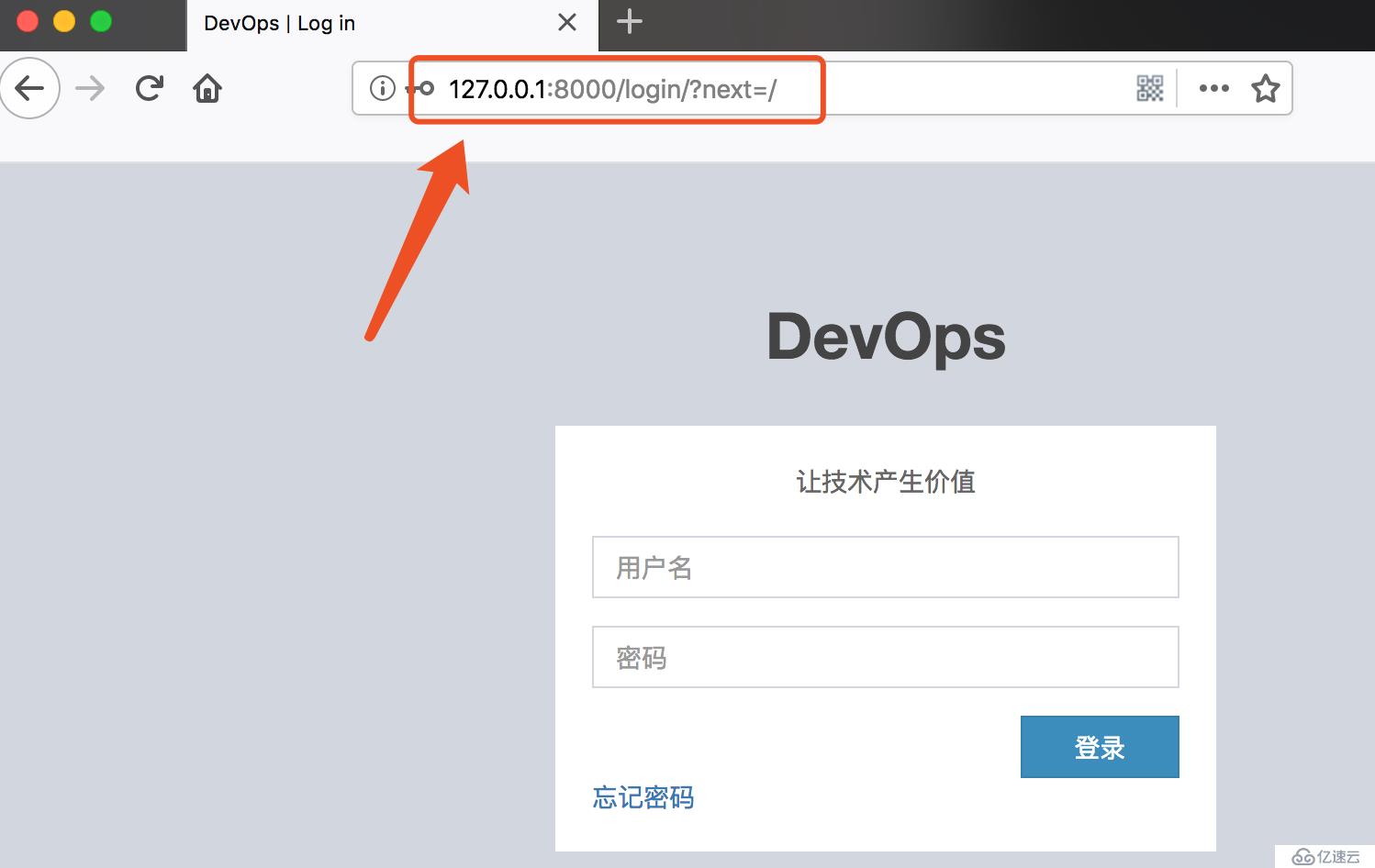Click into the 密码 password field
This screenshot has height=868, width=1375.
click(x=885, y=657)
